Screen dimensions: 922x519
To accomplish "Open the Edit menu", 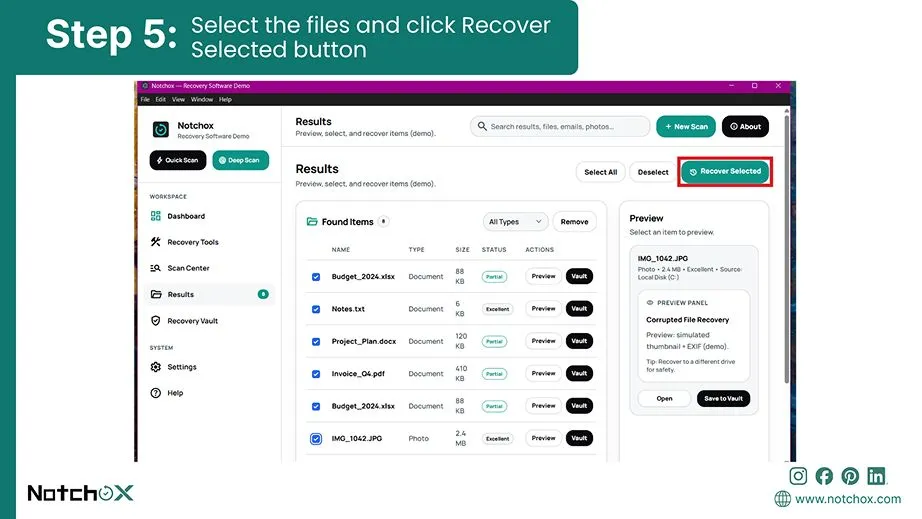I will pos(161,99).
